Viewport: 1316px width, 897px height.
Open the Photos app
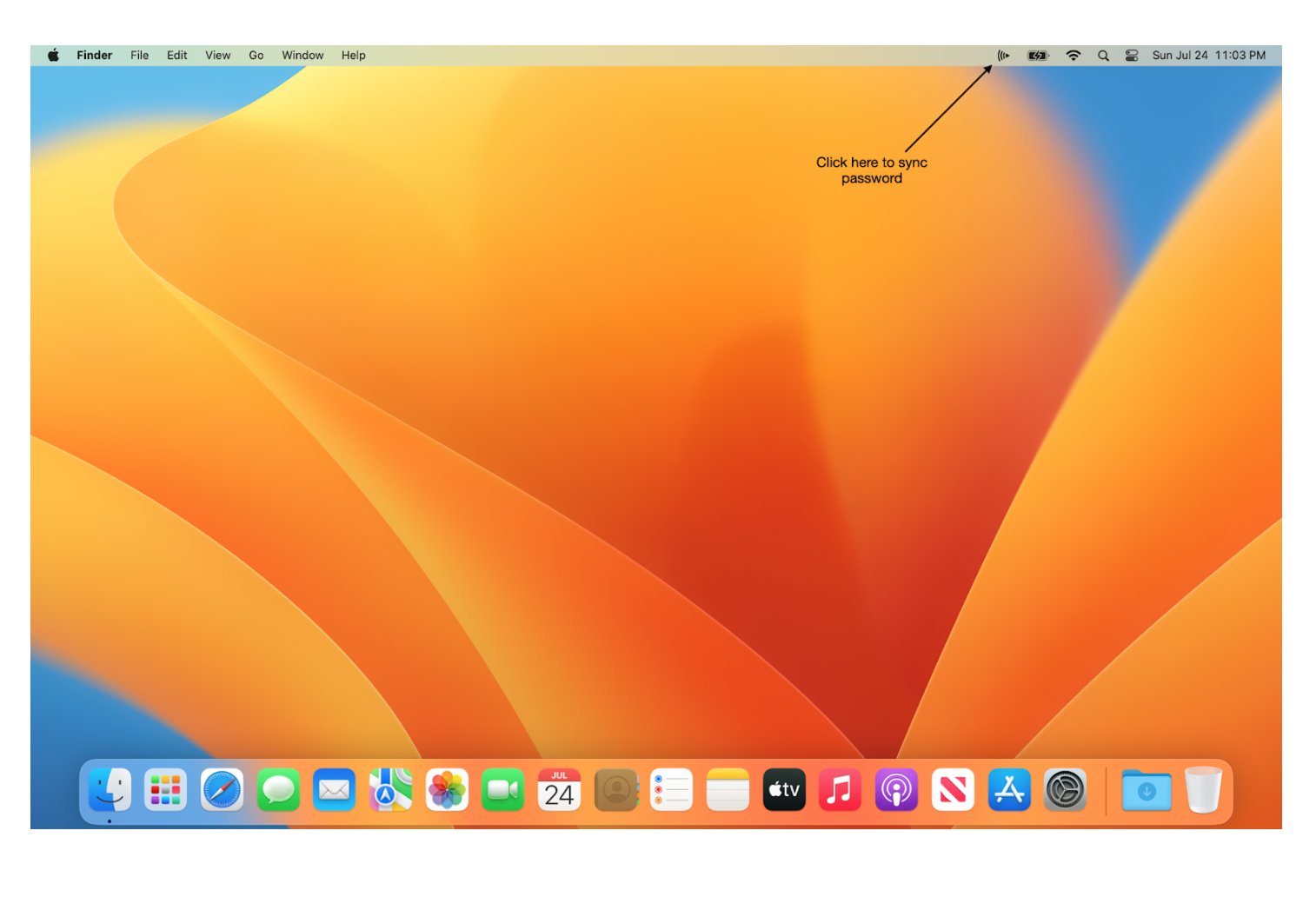coord(447,790)
